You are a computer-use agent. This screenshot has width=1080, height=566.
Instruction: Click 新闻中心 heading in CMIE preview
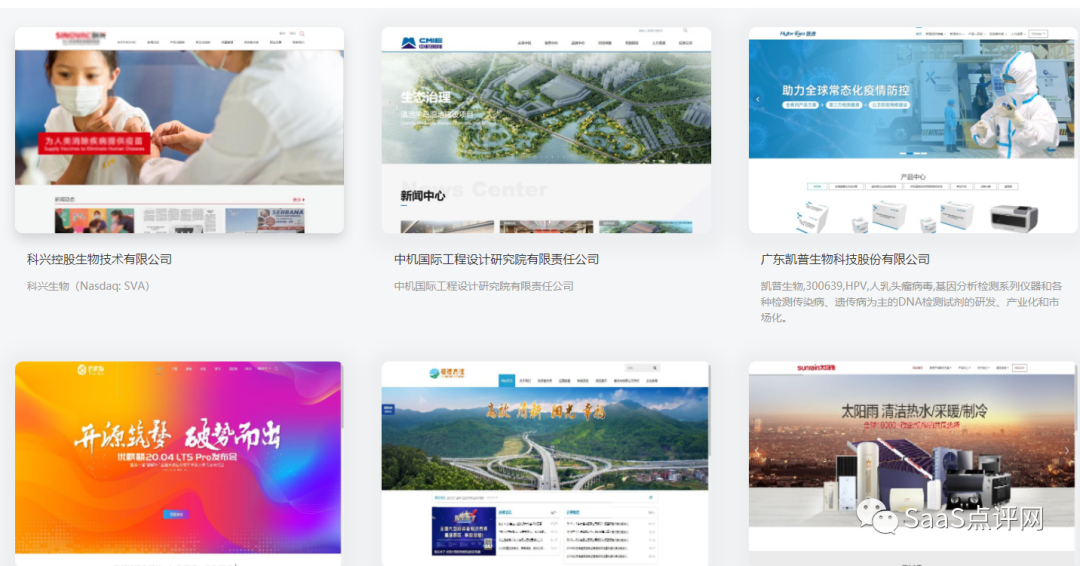click(x=422, y=196)
